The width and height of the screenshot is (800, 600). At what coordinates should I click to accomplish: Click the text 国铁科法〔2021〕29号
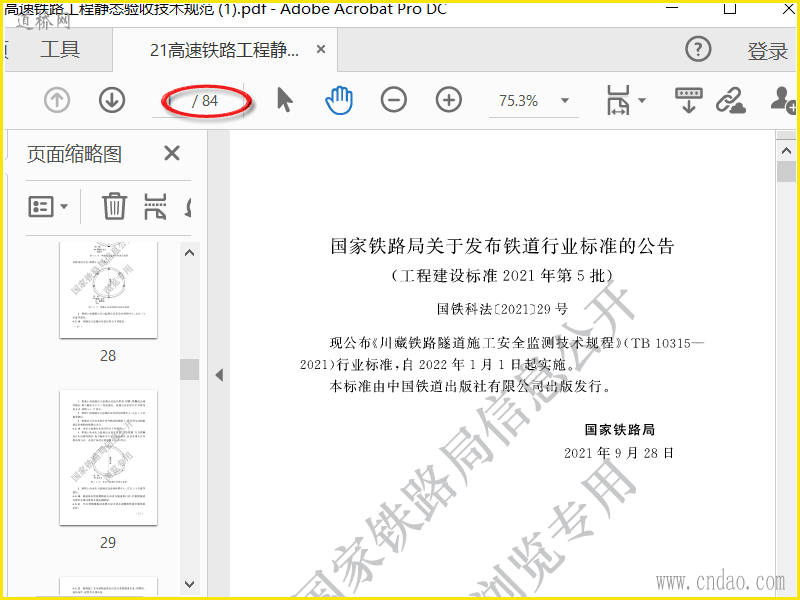503,309
